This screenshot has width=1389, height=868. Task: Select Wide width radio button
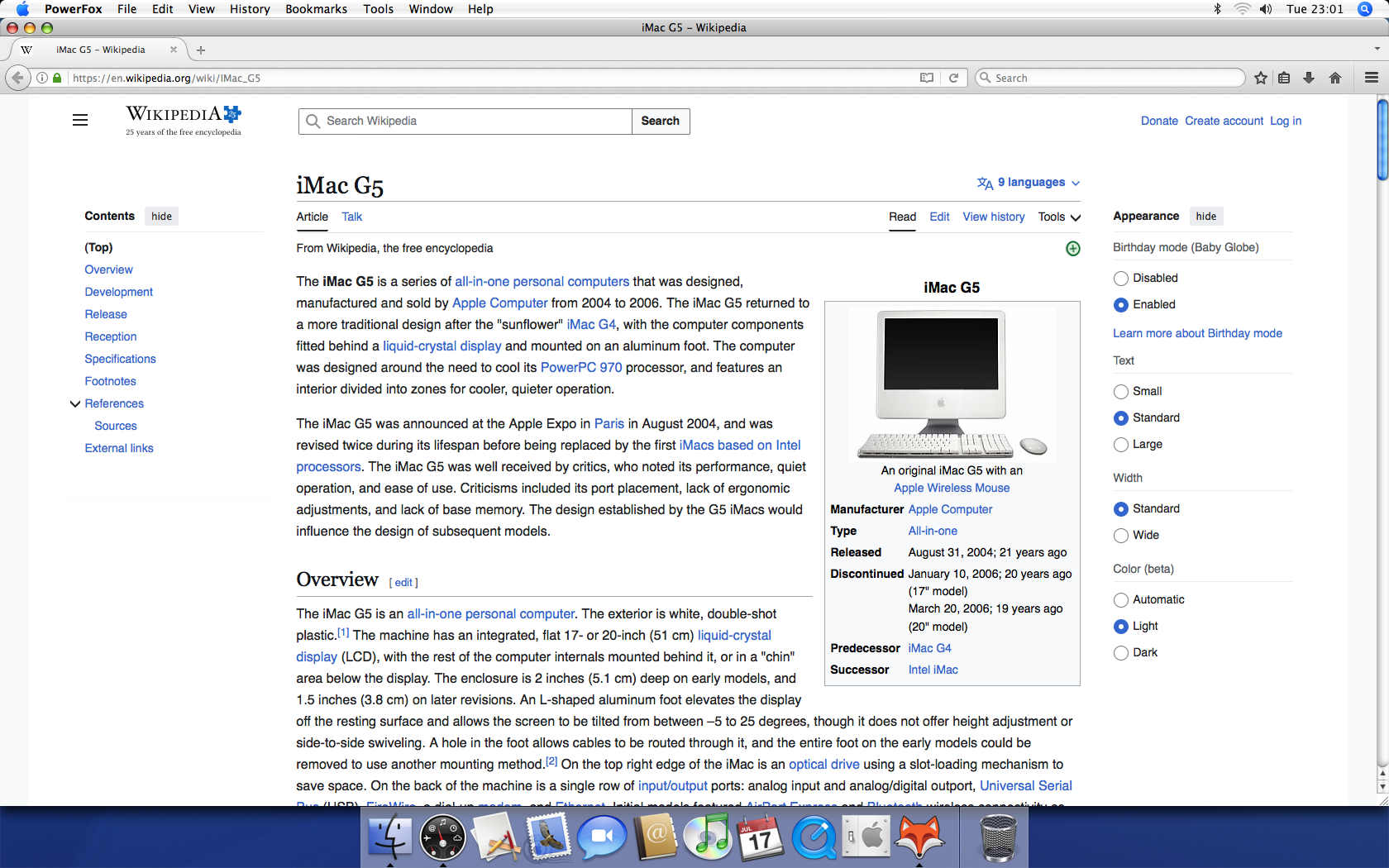click(1121, 536)
